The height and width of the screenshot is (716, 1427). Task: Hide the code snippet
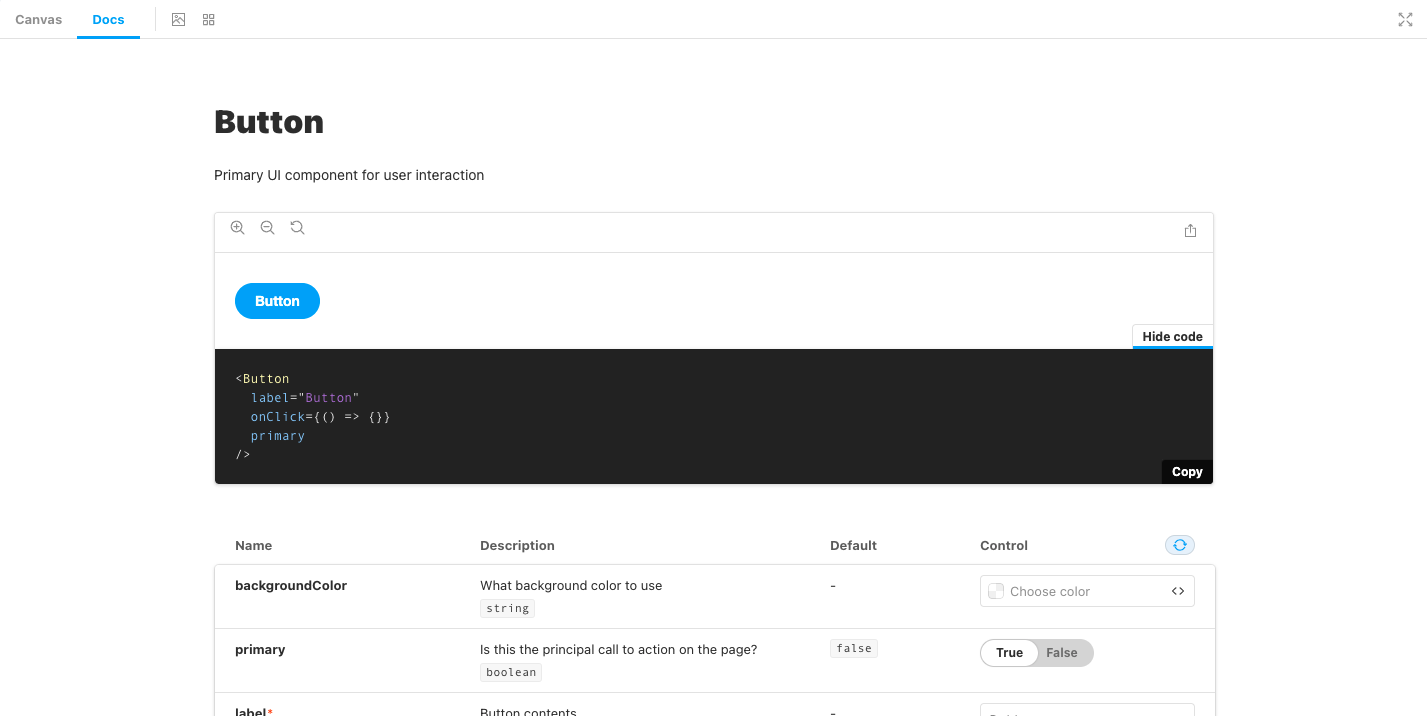click(x=1172, y=337)
